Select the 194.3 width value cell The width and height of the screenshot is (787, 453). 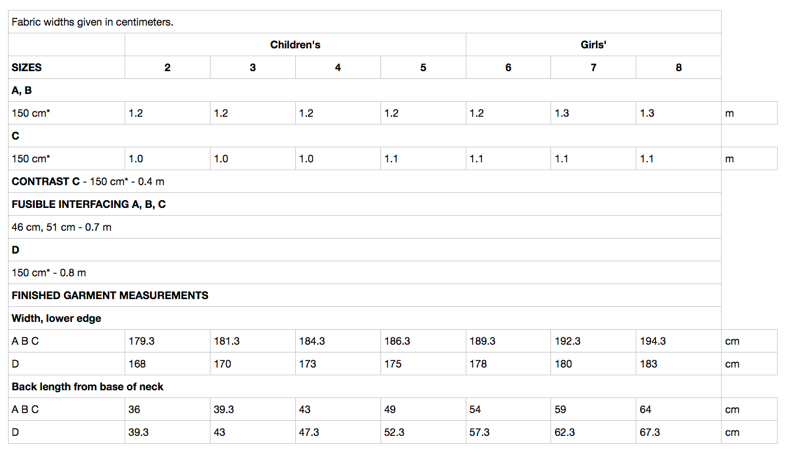pyautogui.click(x=653, y=342)
